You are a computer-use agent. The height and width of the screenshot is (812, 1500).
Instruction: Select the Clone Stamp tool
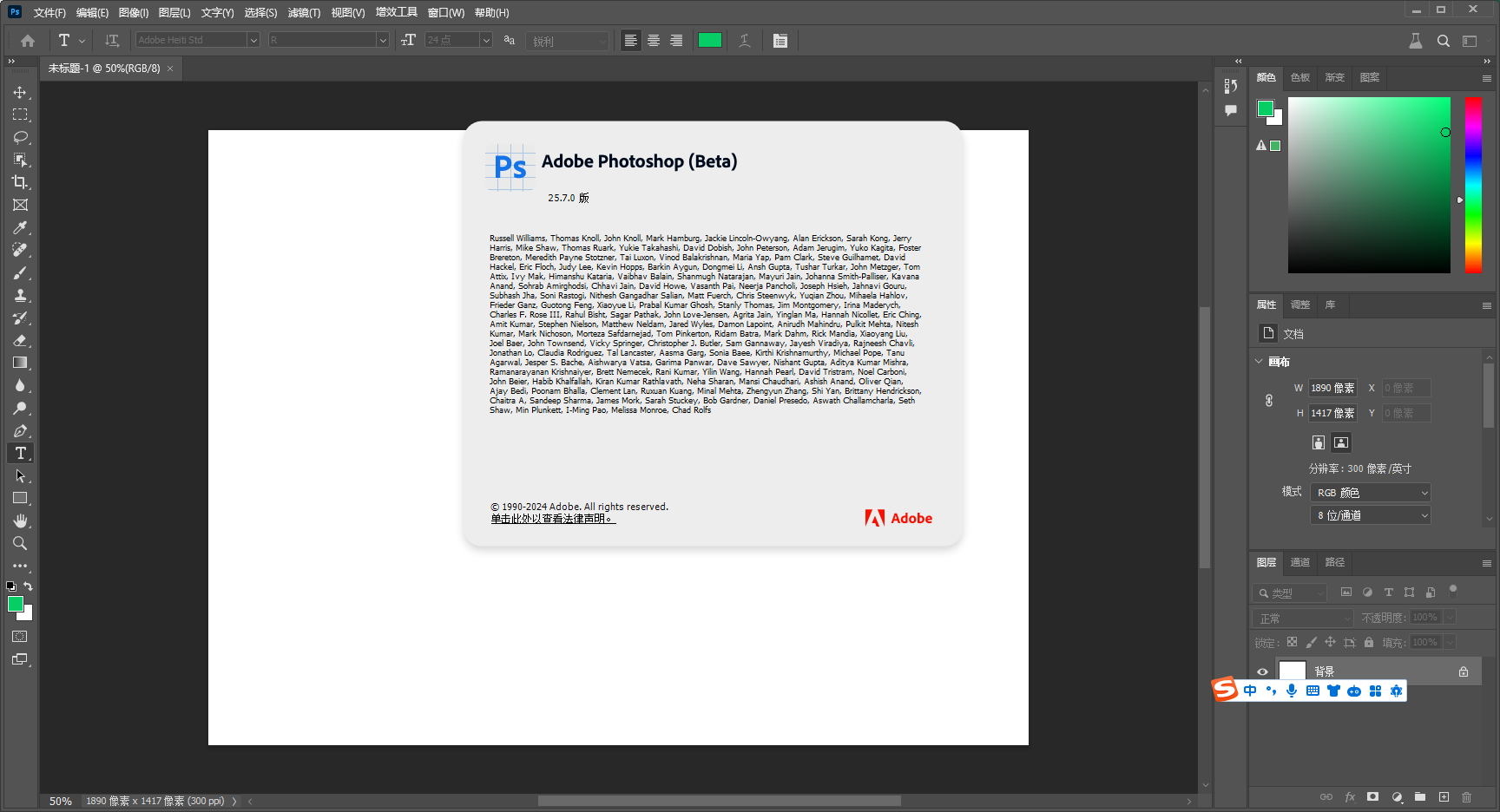pos(20,295)
